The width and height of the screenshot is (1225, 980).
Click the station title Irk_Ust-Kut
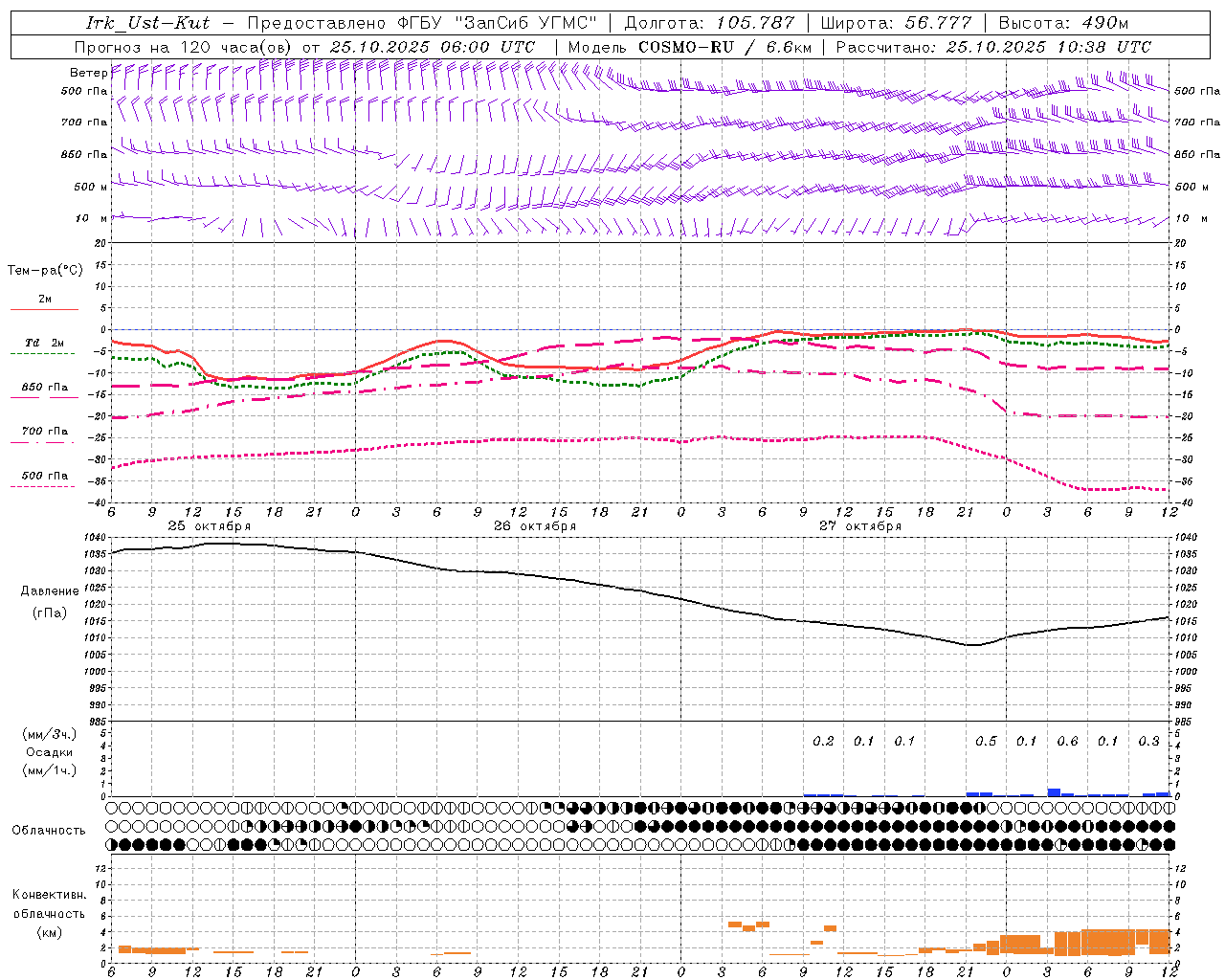pos(148,23)
